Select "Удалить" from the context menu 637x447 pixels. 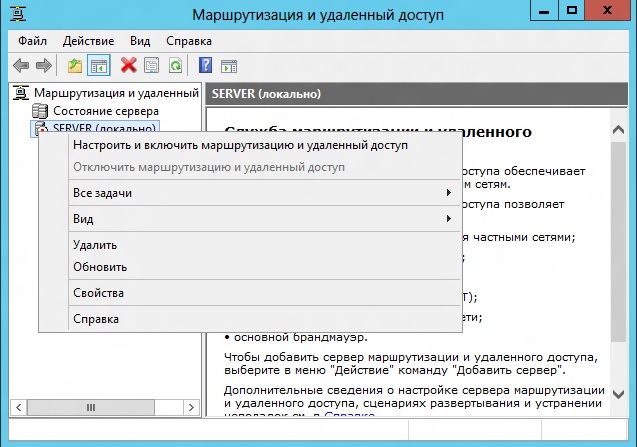point(95,245)
